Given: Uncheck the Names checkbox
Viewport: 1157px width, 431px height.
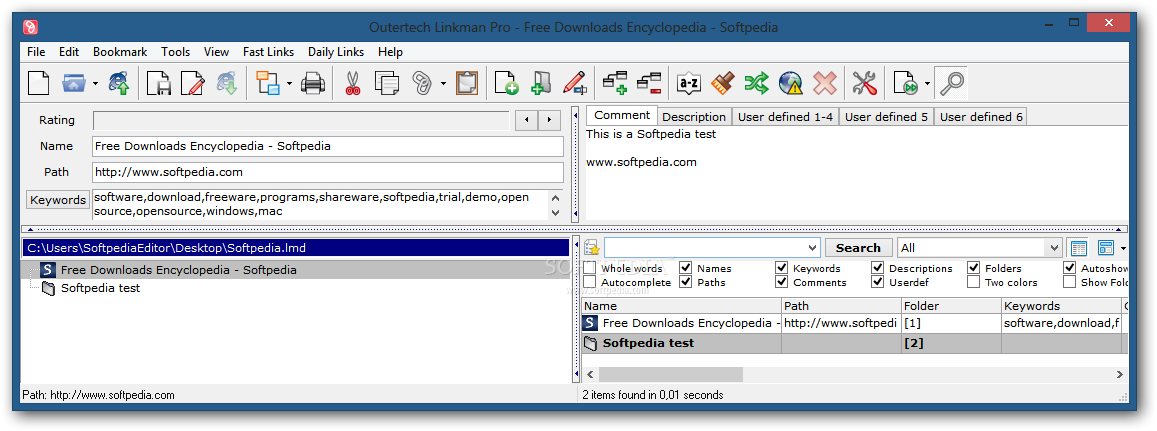Looking at the screenshot, I should pos(685,268).
